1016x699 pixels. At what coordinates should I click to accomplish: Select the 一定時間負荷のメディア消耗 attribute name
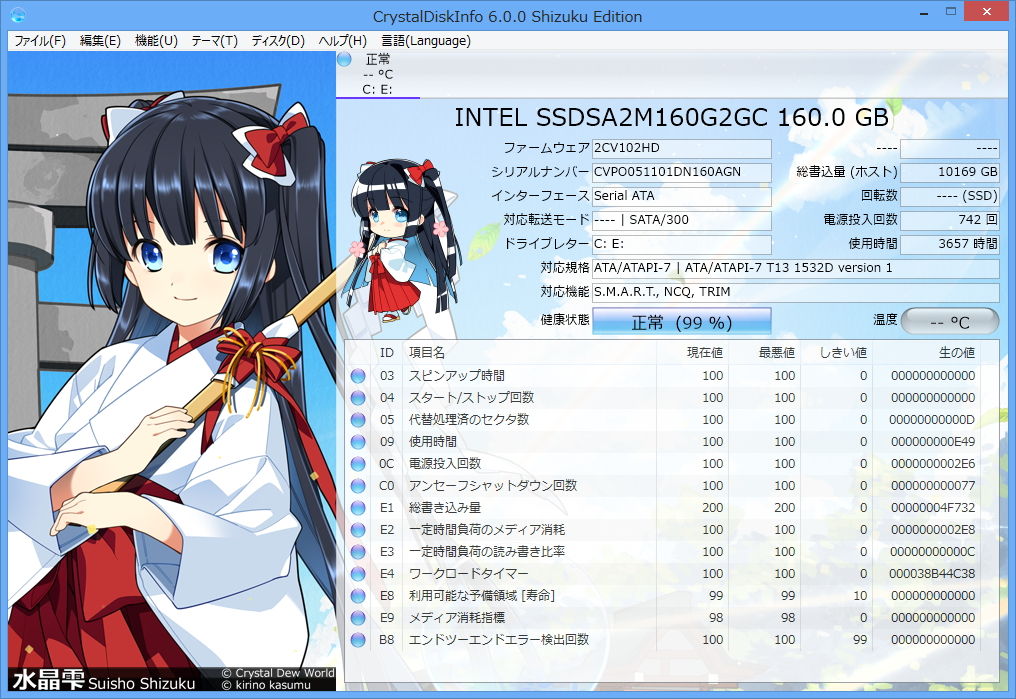487,530
